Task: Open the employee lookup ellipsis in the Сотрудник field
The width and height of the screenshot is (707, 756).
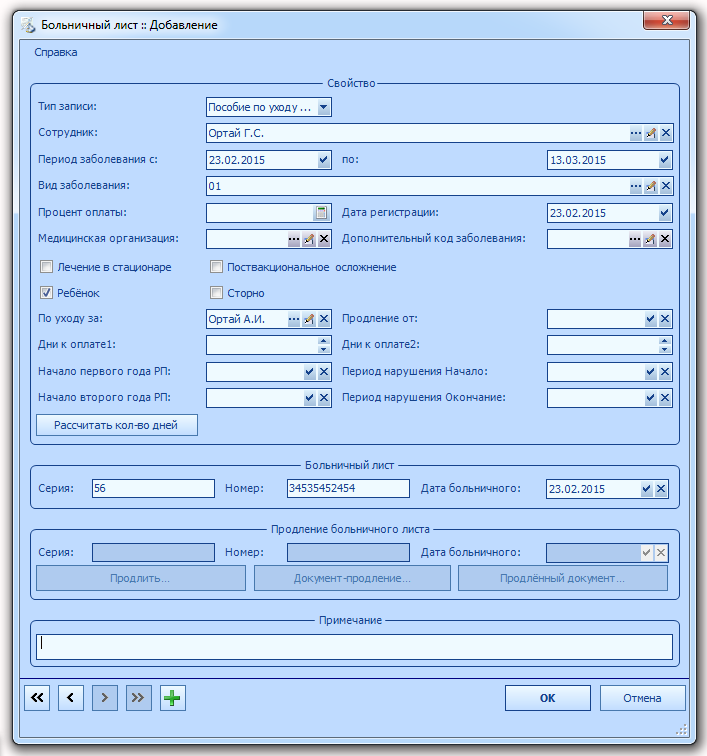Action: click(636, 133)
